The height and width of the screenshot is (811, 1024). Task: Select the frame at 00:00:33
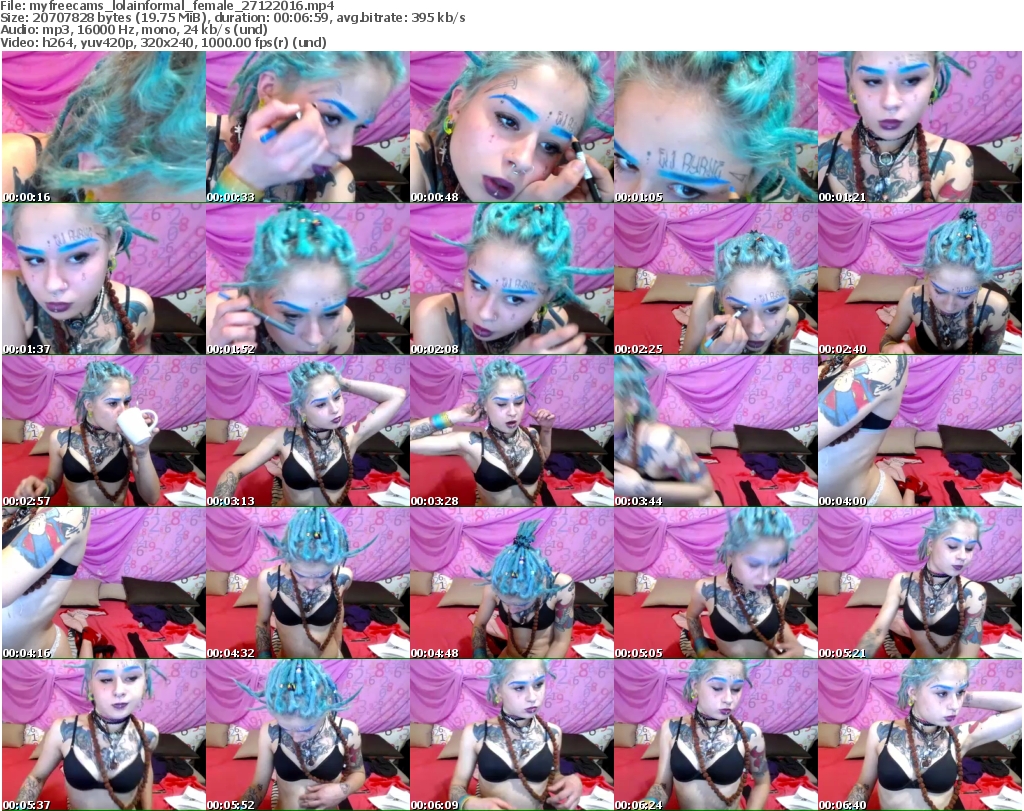coord(308,127)
